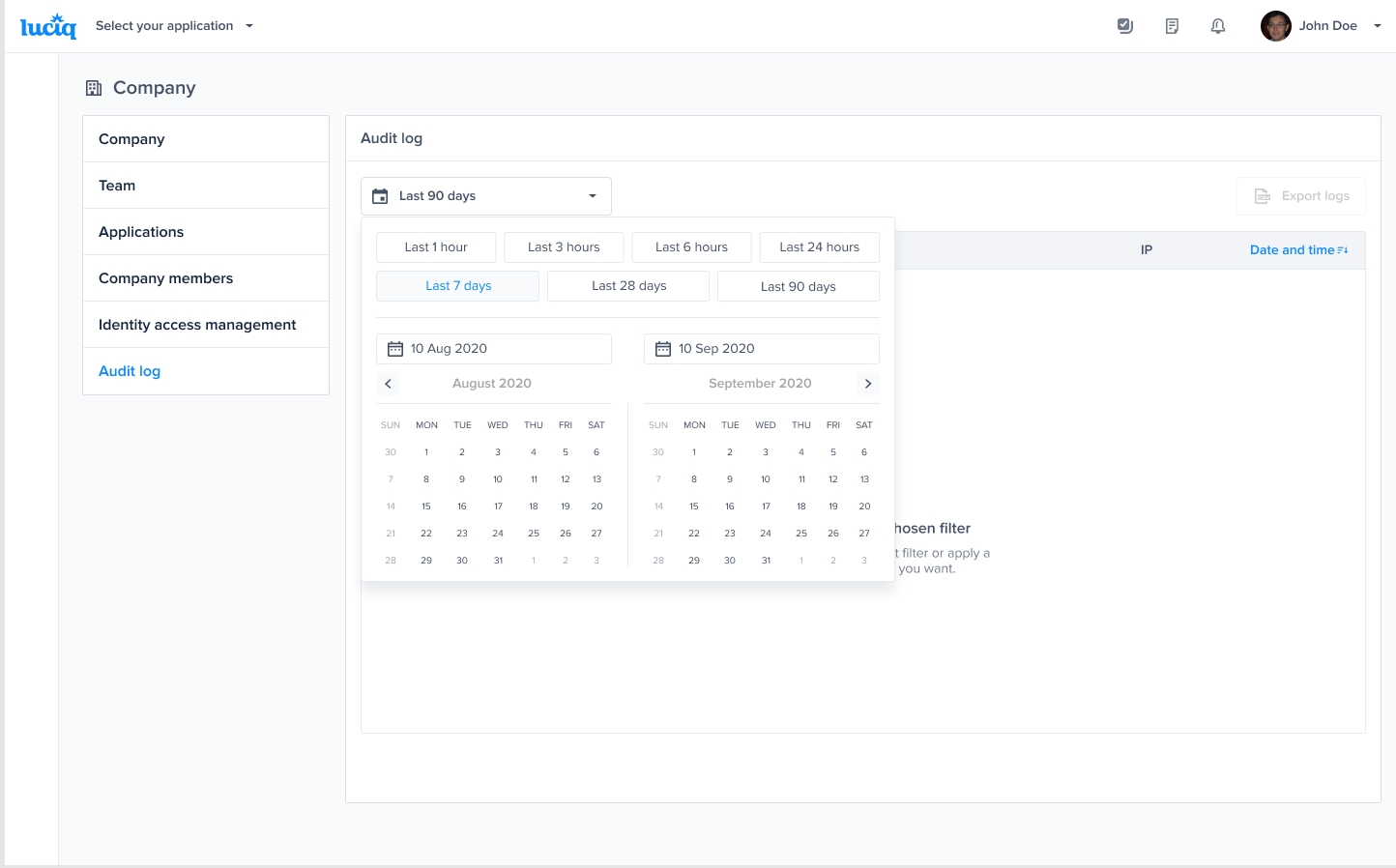Select the Last 7 days preset
Image resolution: width=1396 pixels, height=868 pixels.
pos(457,286)
